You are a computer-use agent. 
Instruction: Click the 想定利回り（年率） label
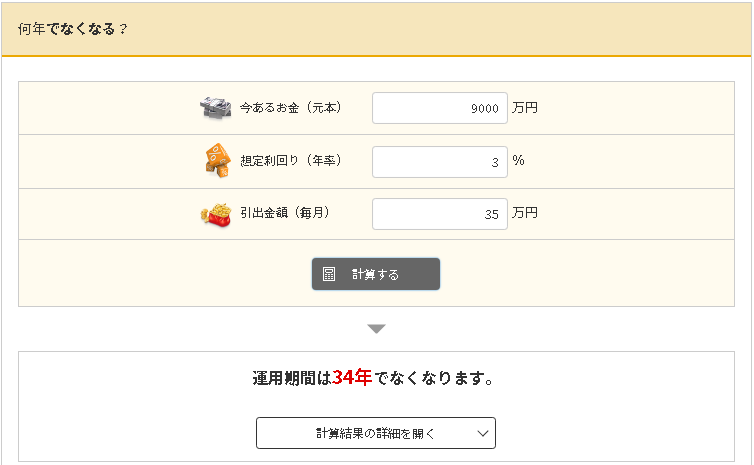click(291, 161)
